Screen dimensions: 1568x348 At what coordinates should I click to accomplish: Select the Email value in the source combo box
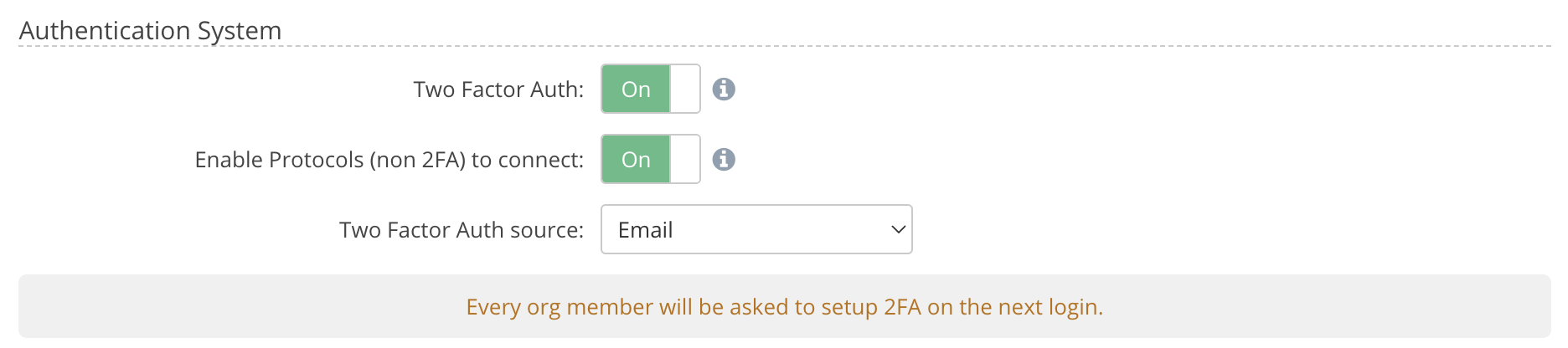click(646, 230)
